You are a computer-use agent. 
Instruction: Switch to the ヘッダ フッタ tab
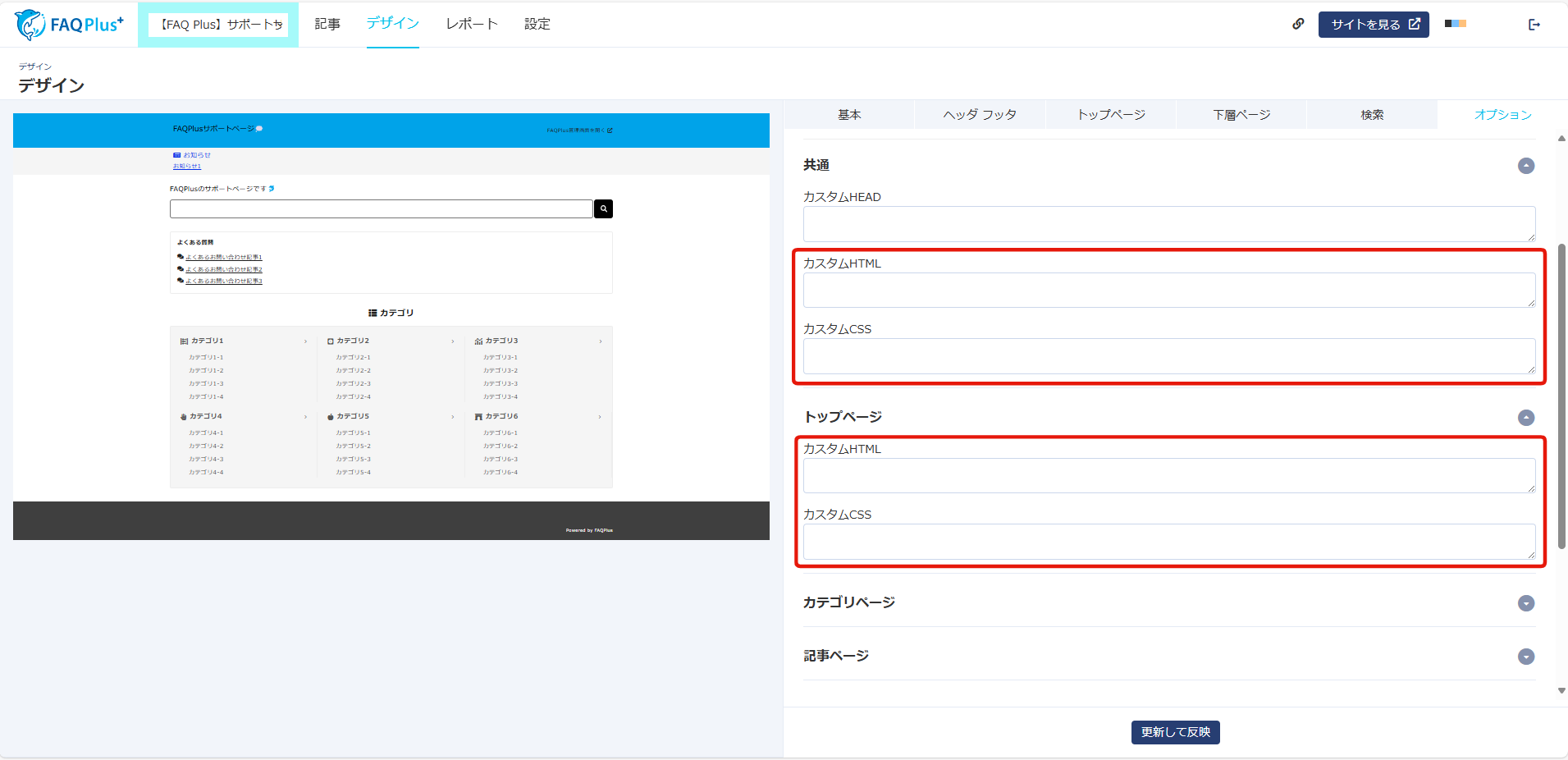980,115
